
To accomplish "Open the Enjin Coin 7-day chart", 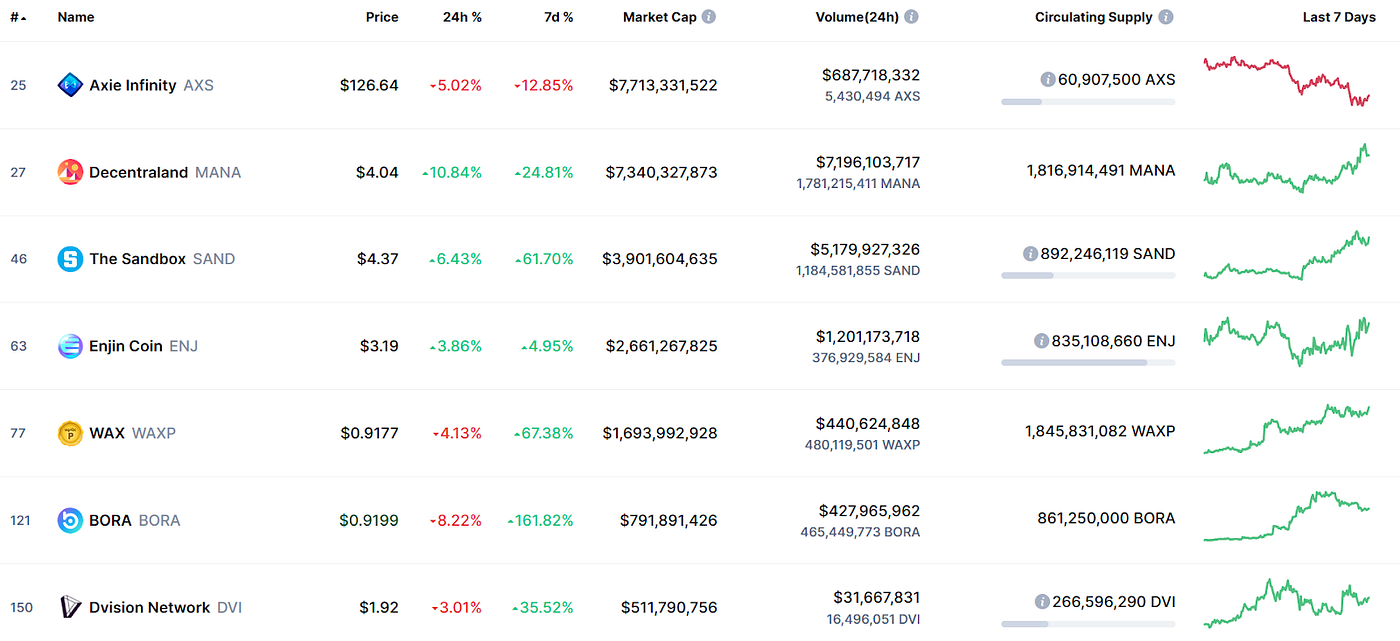I will (x=1287, y=342).
